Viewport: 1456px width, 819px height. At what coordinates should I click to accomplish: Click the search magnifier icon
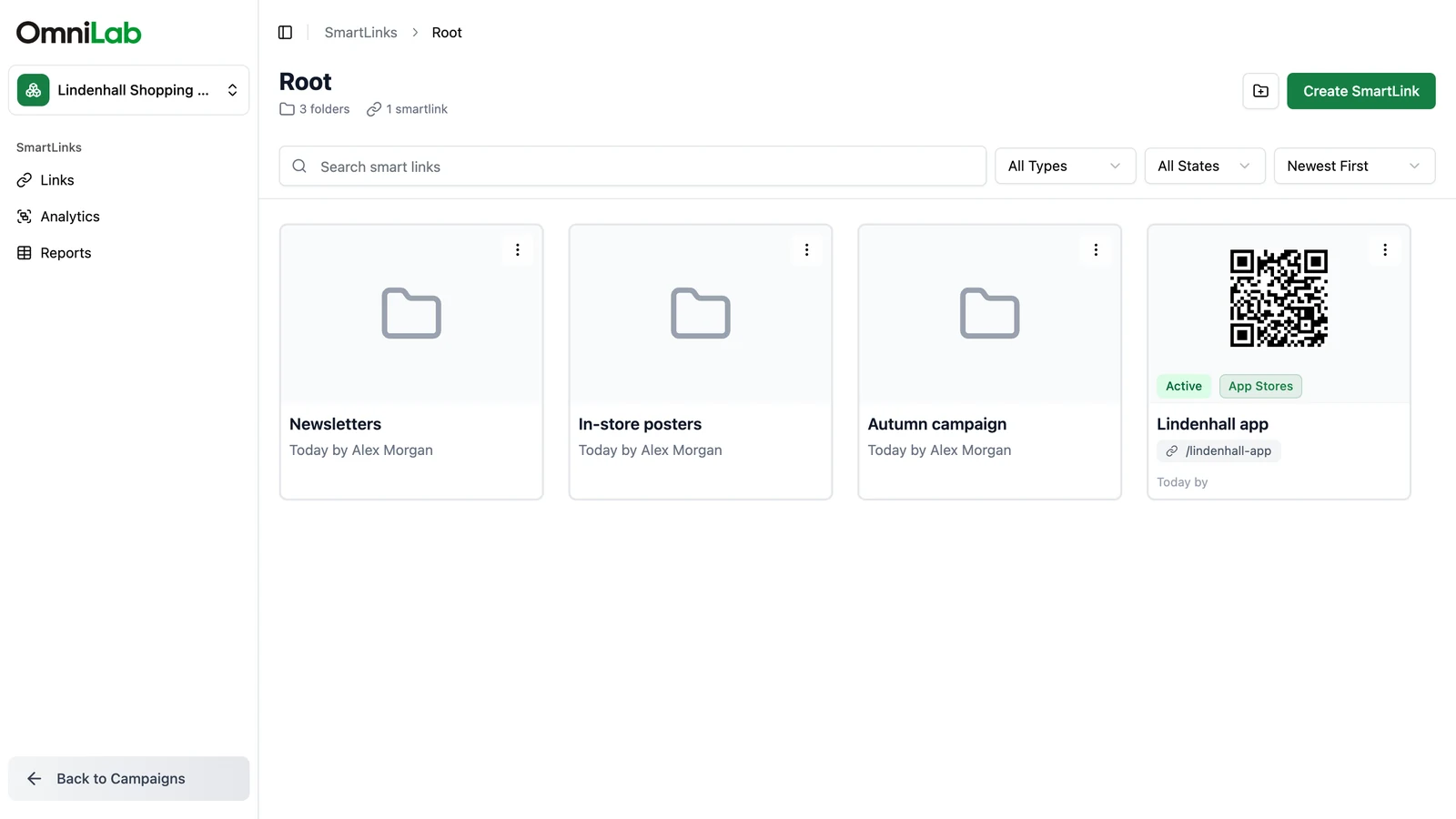(299, 167)
